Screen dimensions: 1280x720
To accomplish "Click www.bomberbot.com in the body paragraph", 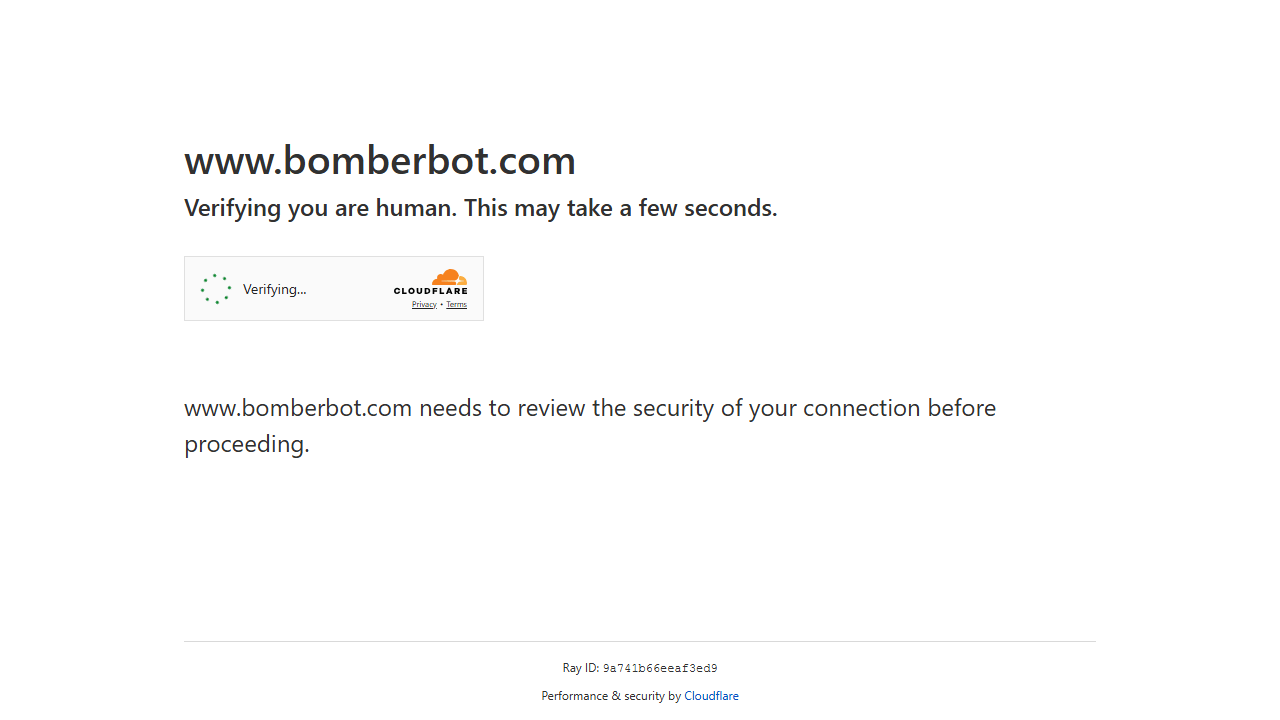I will [x=298, y=409].
